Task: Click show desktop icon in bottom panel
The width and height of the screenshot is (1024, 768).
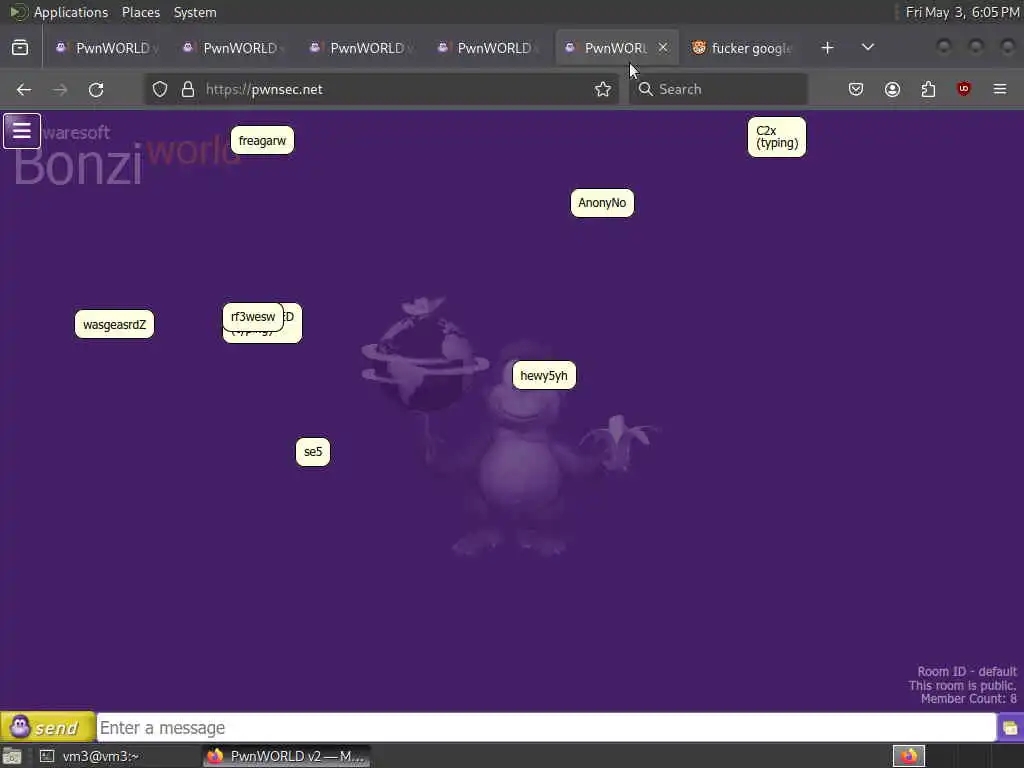Action: point(12,757)
